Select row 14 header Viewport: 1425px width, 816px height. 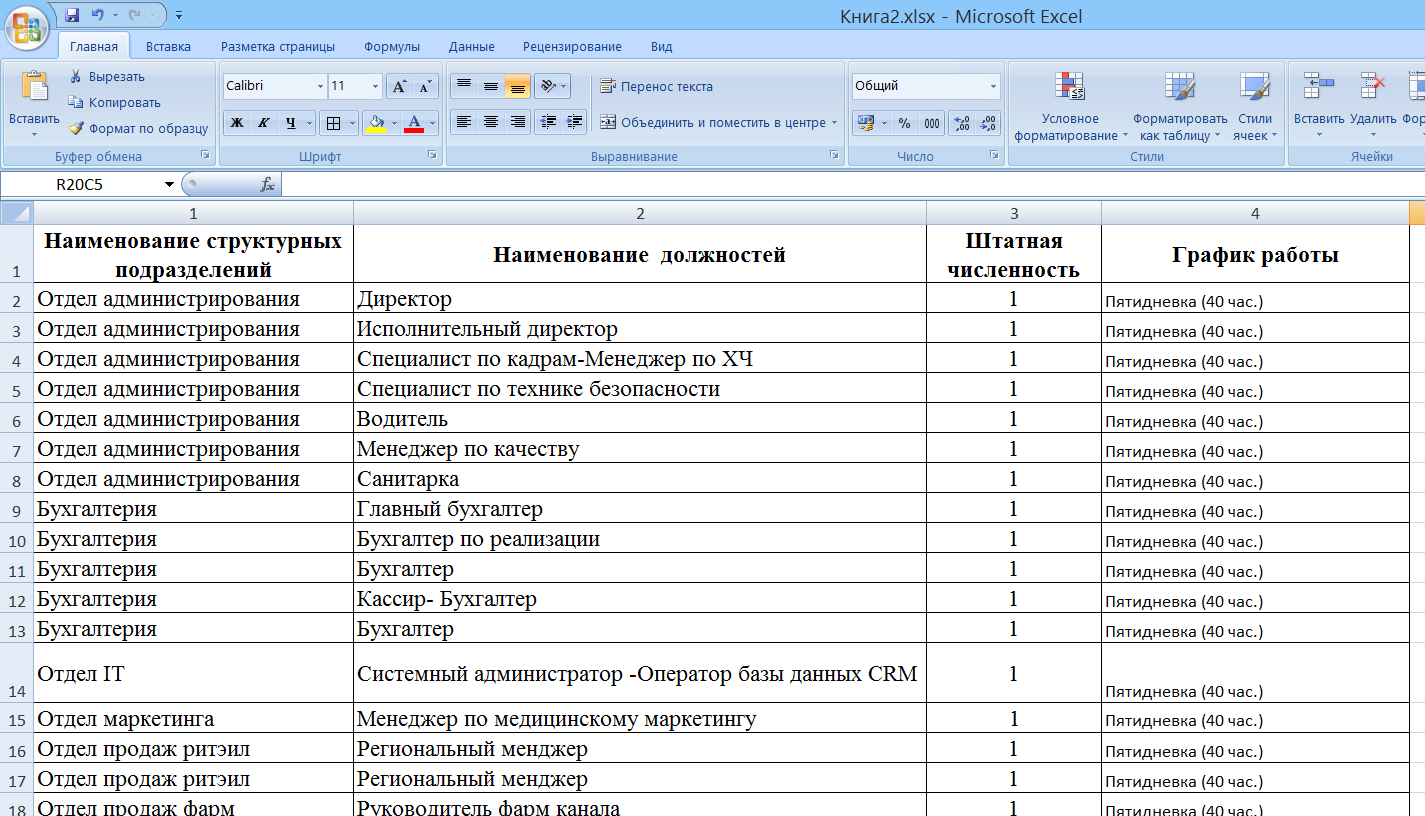point(17,673)
